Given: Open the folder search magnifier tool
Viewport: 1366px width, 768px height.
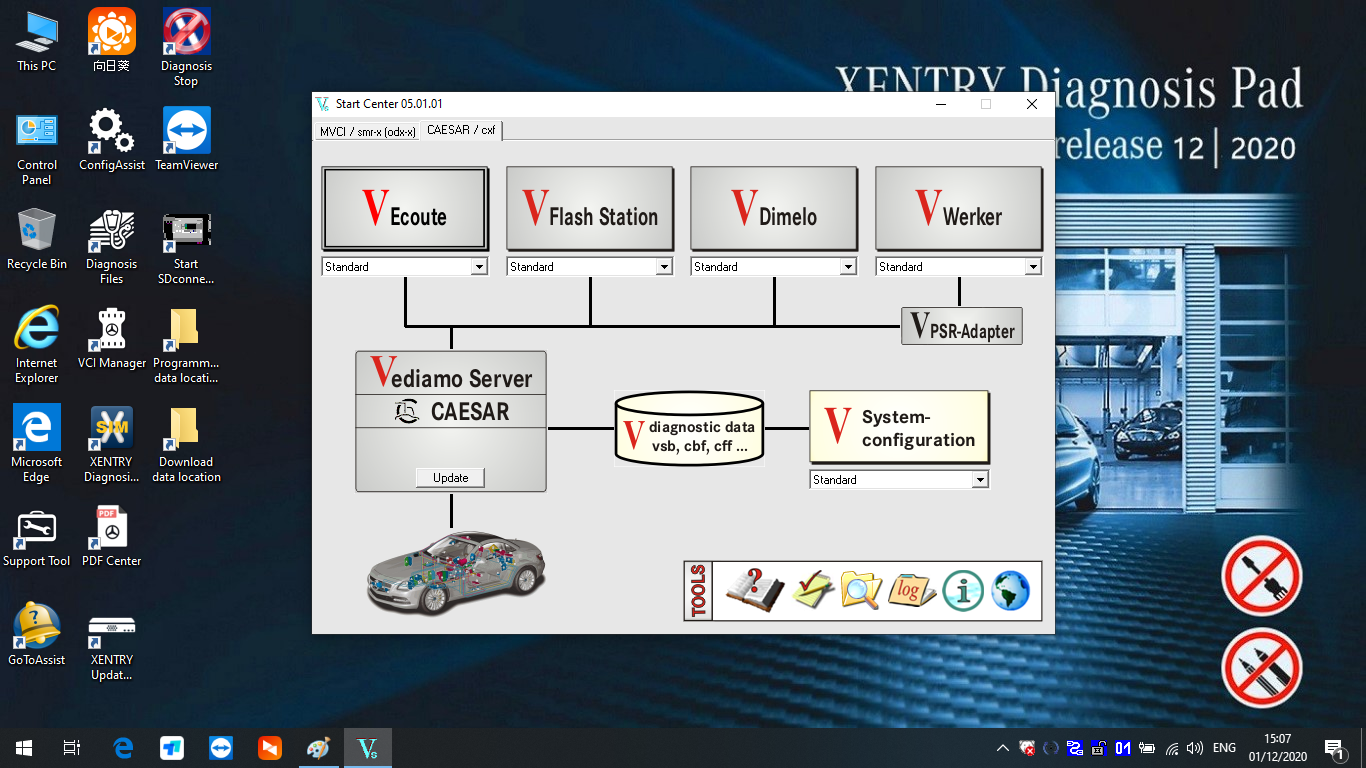Looking at the screenshot, I should pyautogui.click(x=860, y=590).
